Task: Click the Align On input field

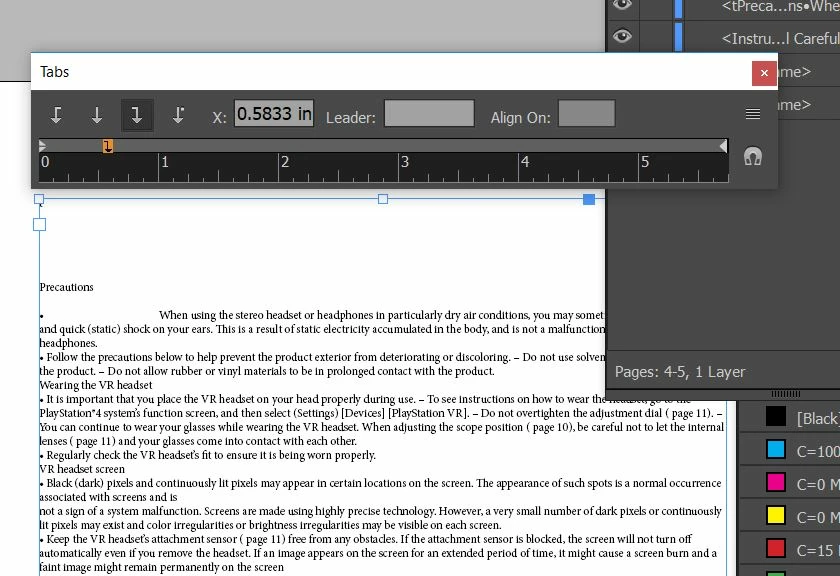Action: click(x=587, y=114)
